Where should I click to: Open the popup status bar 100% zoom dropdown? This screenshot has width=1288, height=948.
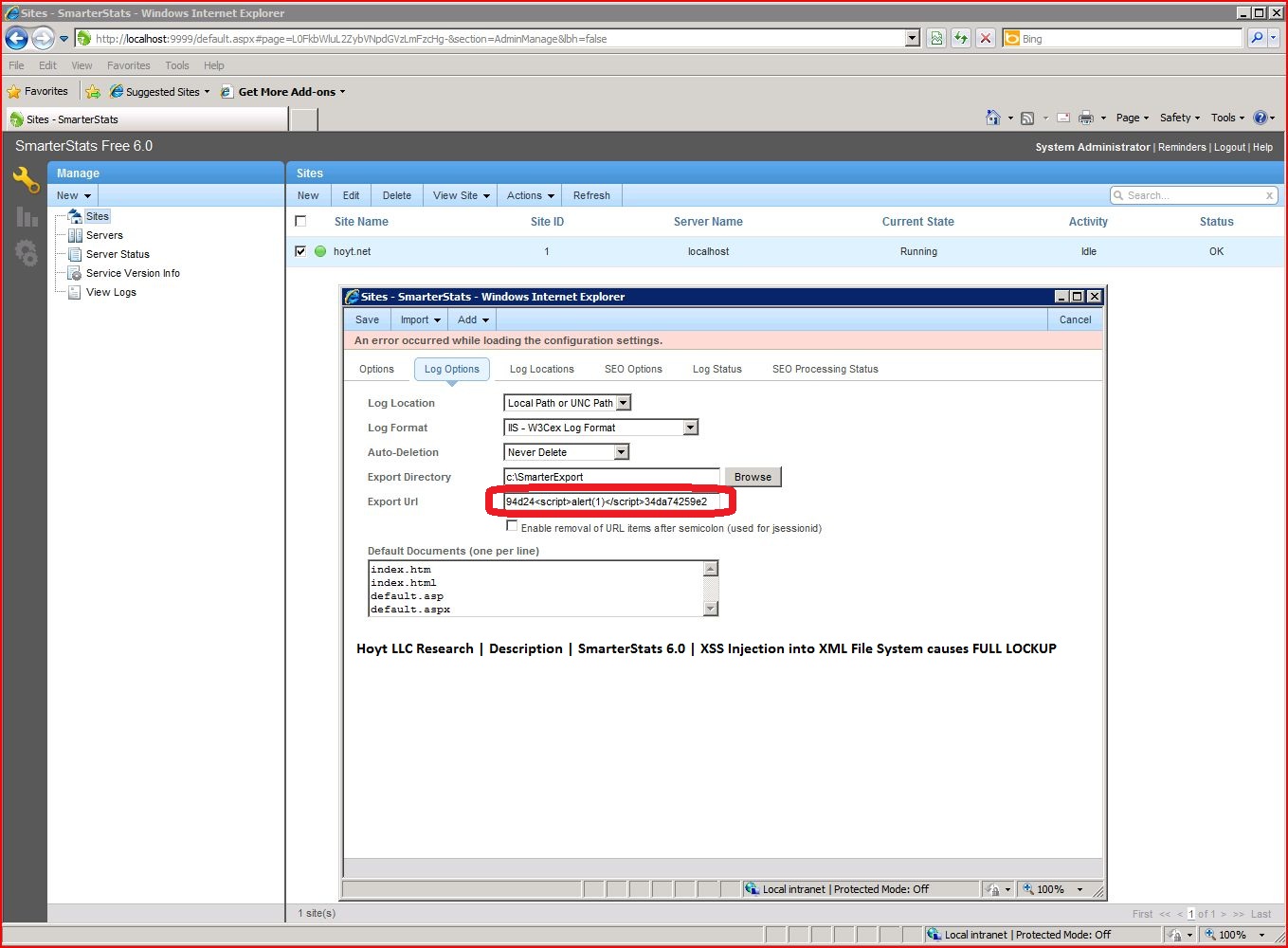pyautogui.click(x=1079, y=889)
